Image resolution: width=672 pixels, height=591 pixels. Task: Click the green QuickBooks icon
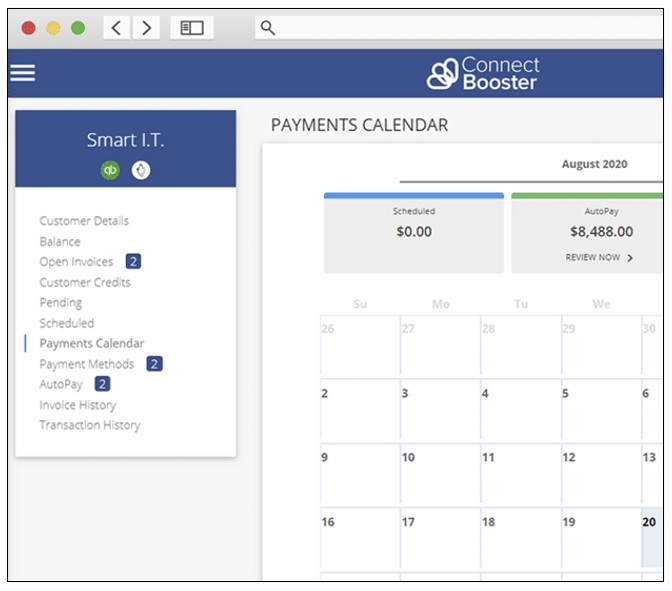pos(110,170)
